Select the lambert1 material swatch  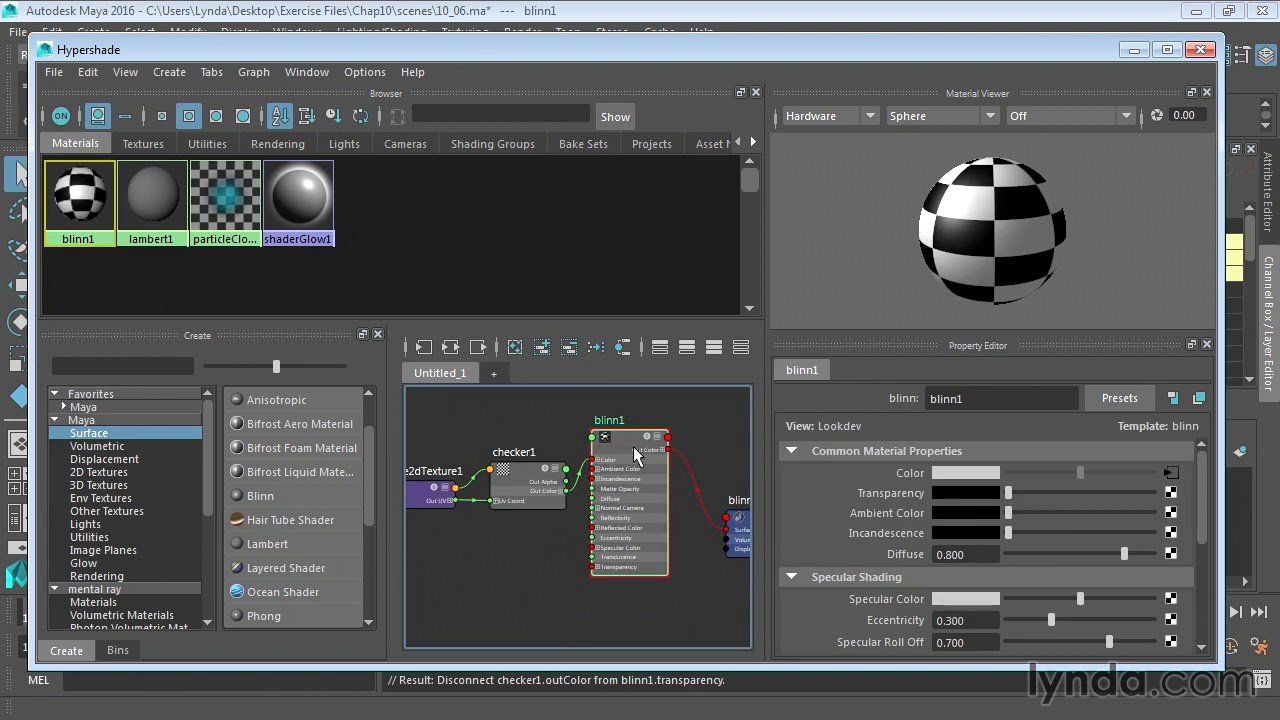(x=152, y=203)
